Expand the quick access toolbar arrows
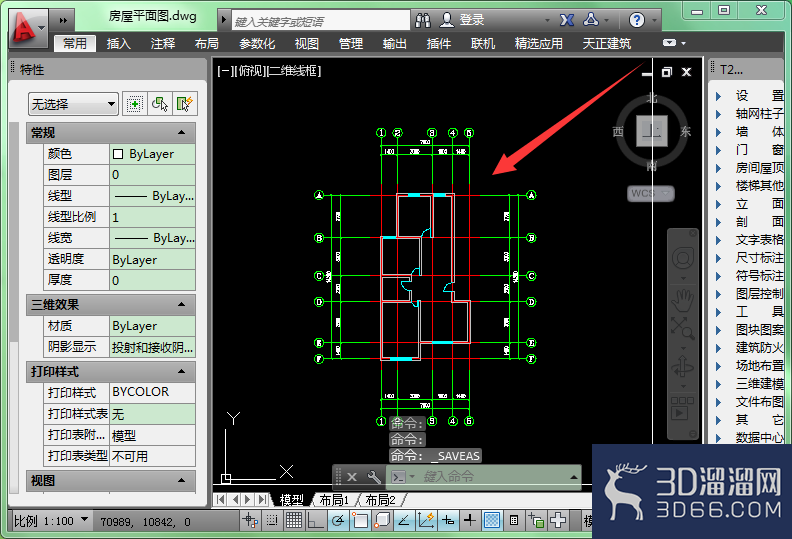Image resolution: width=792 pixels, height=539 pixels. [63, 20]
